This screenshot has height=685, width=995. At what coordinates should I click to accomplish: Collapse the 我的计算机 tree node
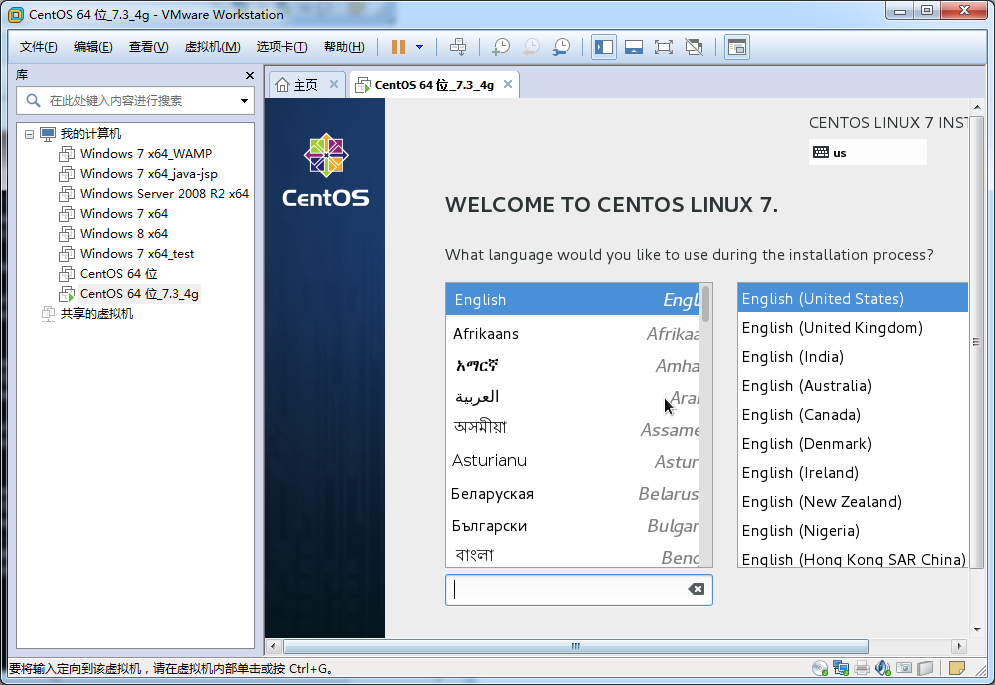(29, 134)
